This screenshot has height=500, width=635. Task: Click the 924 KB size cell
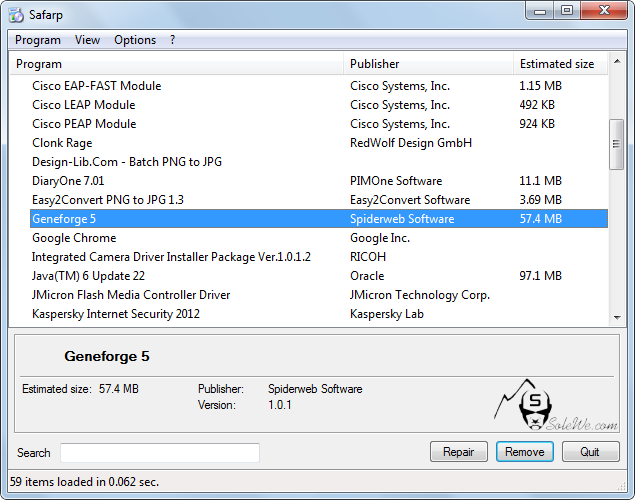pyautogui.click(x=537, y=124)
